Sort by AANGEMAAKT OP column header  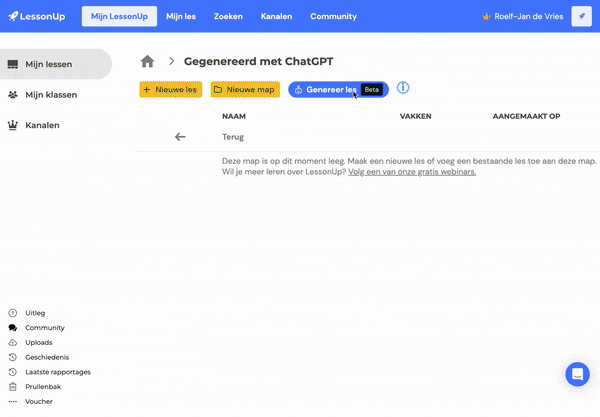(526, 116)
